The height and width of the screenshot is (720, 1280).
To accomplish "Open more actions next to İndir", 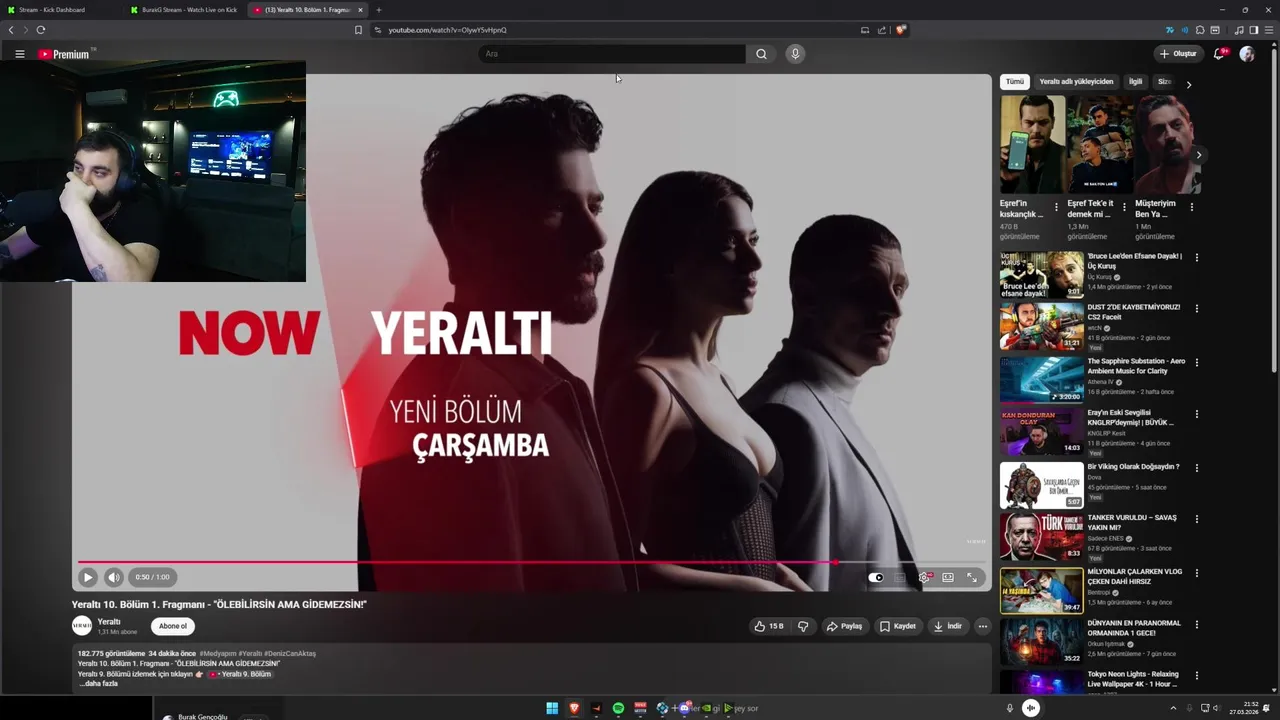I will tap(983, 626).
